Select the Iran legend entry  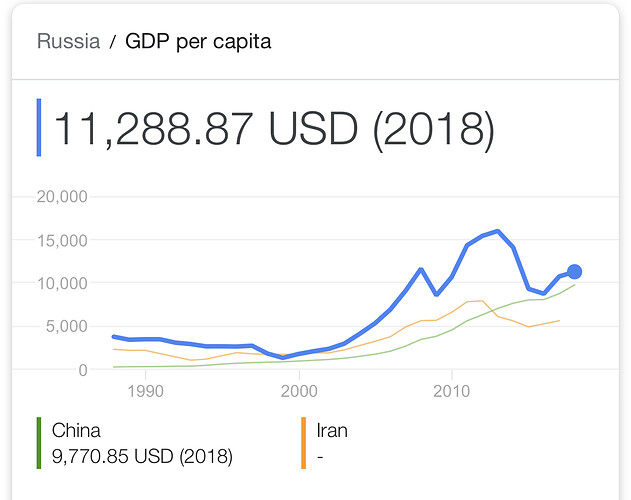(x=332, y=432)
